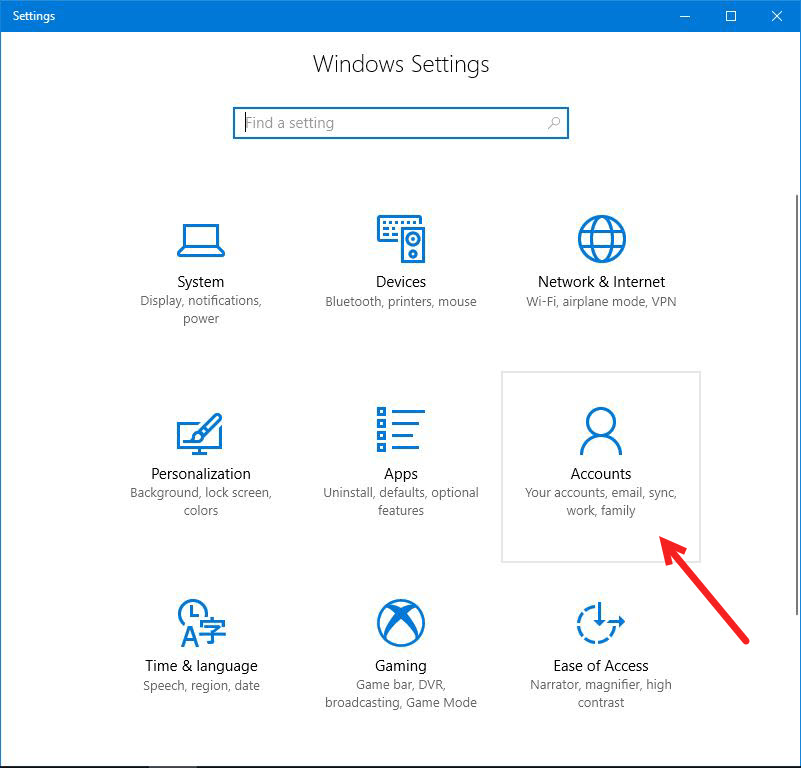
Task: Open the Apps list icon
Action: click(x=401, y=429)
